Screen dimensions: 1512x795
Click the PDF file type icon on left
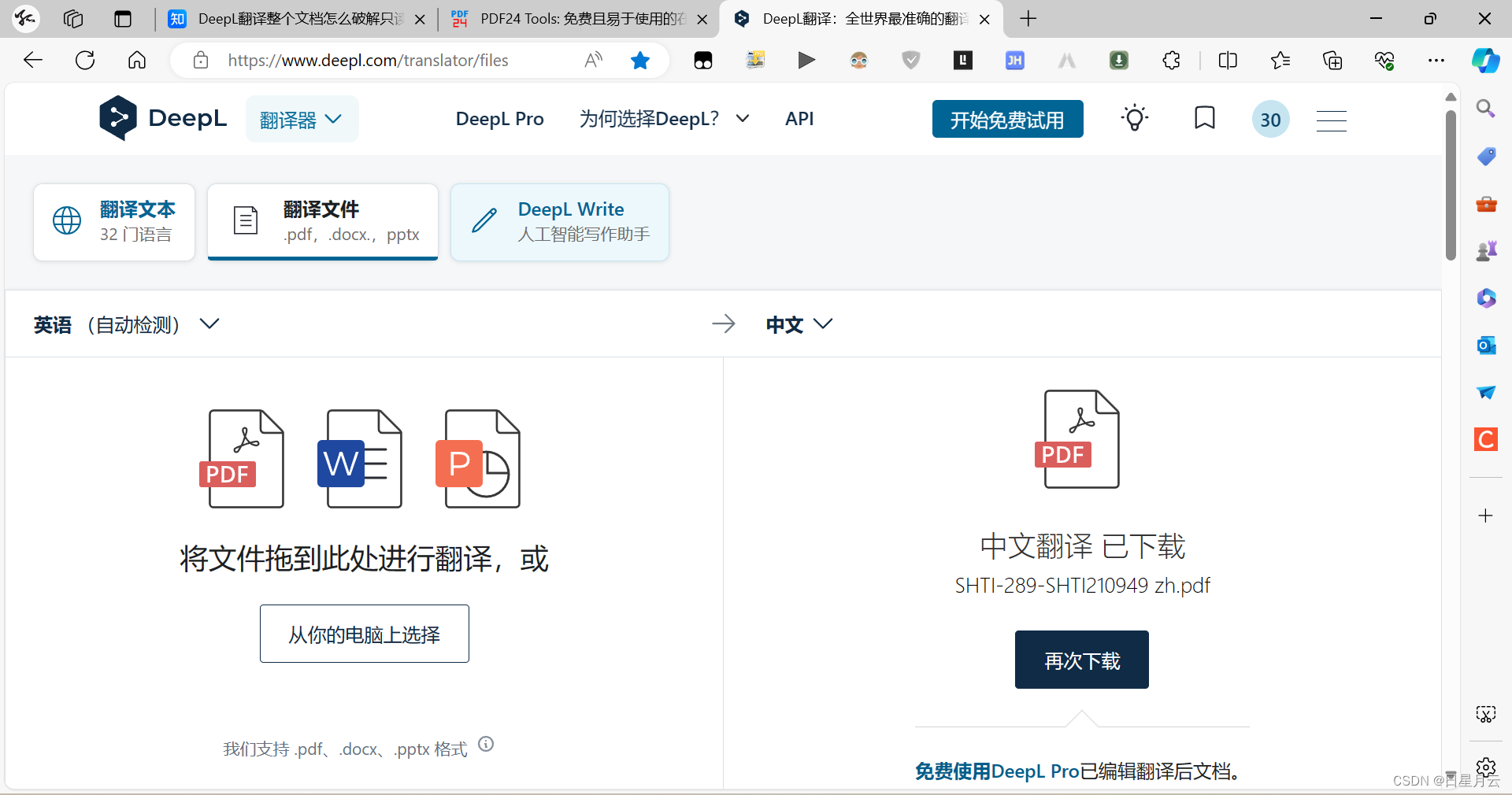click(x=242, y=459)
